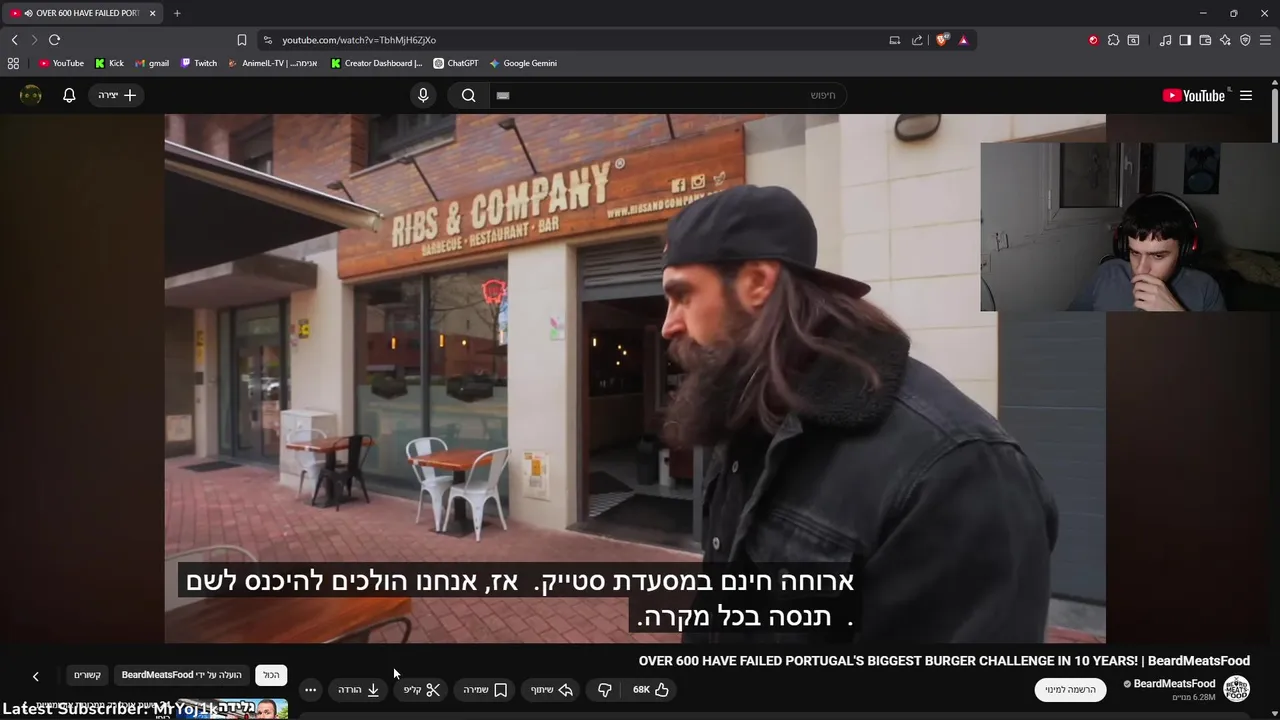Like the video (68K)

pos(651,689)
